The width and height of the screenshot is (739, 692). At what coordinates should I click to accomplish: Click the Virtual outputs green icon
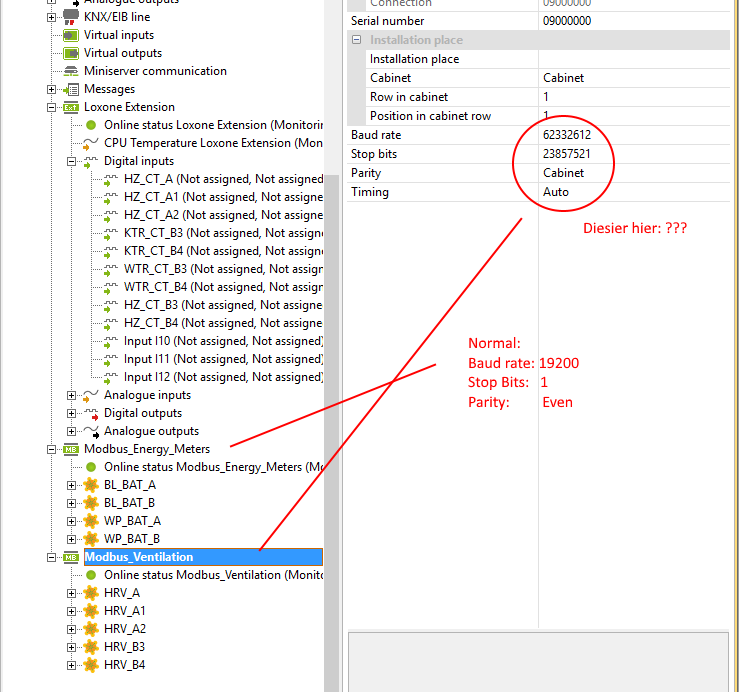[x=71, y=53]
